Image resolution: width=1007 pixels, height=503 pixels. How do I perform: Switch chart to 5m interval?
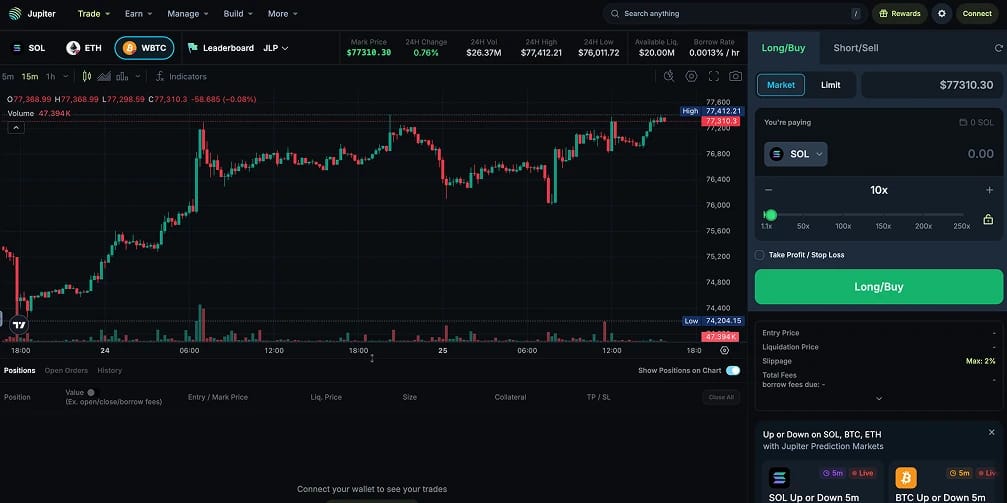(8, 76)
